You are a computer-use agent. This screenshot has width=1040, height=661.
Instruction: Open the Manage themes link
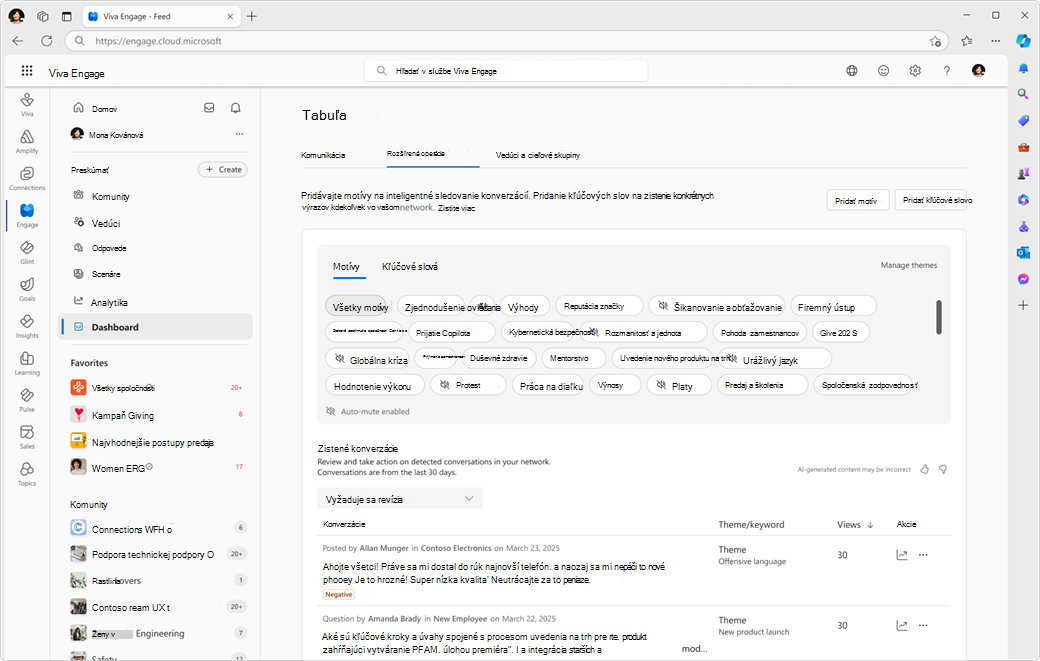[x=909, y=265]
